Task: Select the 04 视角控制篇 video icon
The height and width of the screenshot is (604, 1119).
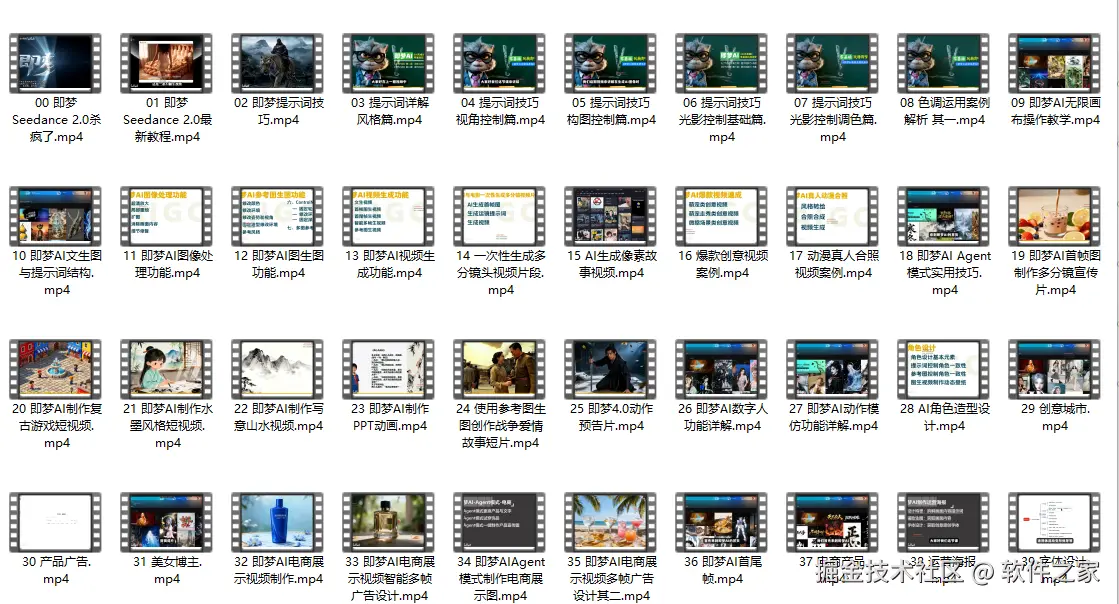Action: point(500,63)
